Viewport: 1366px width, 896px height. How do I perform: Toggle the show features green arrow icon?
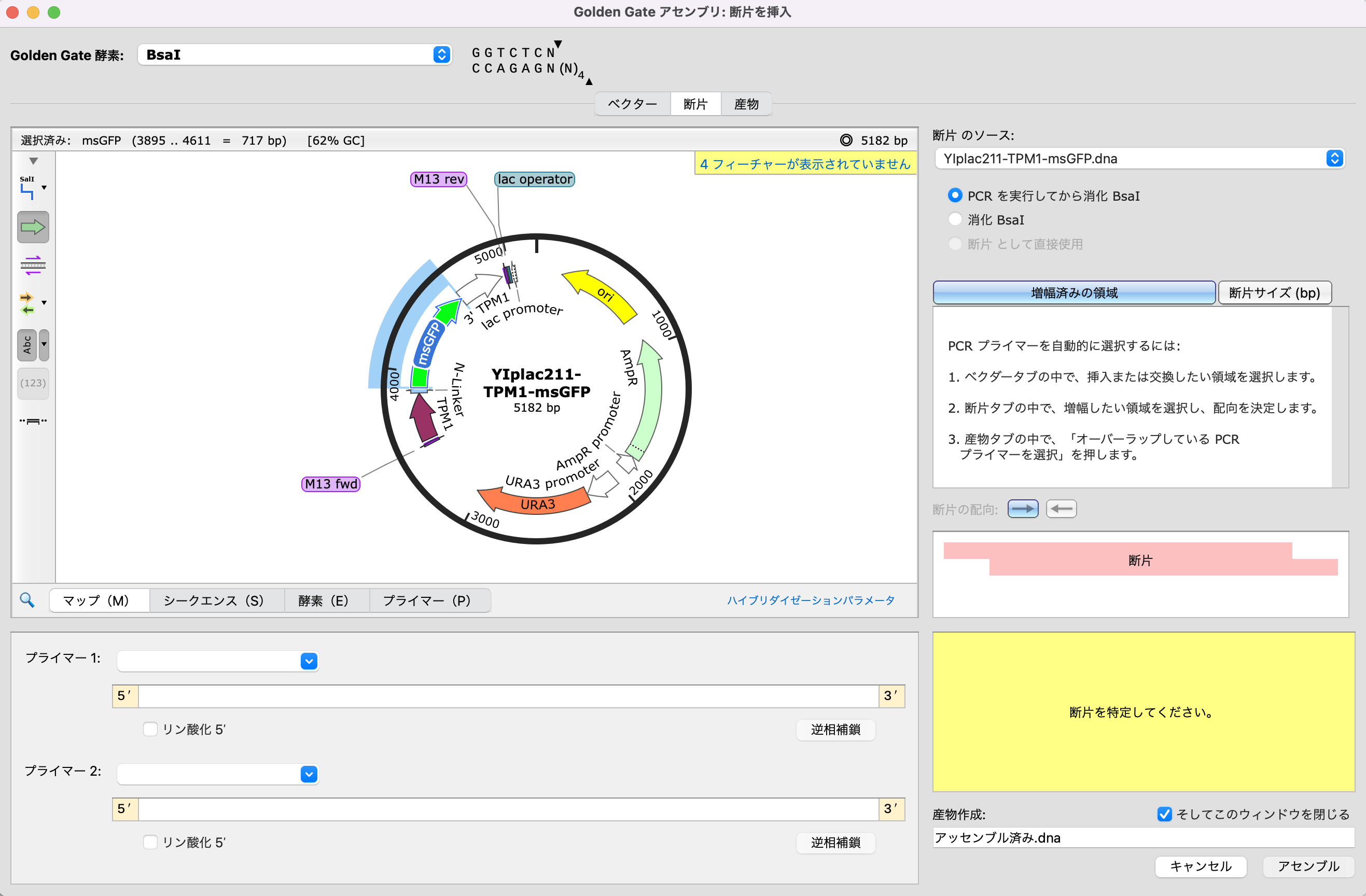pyautogui.click(x=33, y=227)
